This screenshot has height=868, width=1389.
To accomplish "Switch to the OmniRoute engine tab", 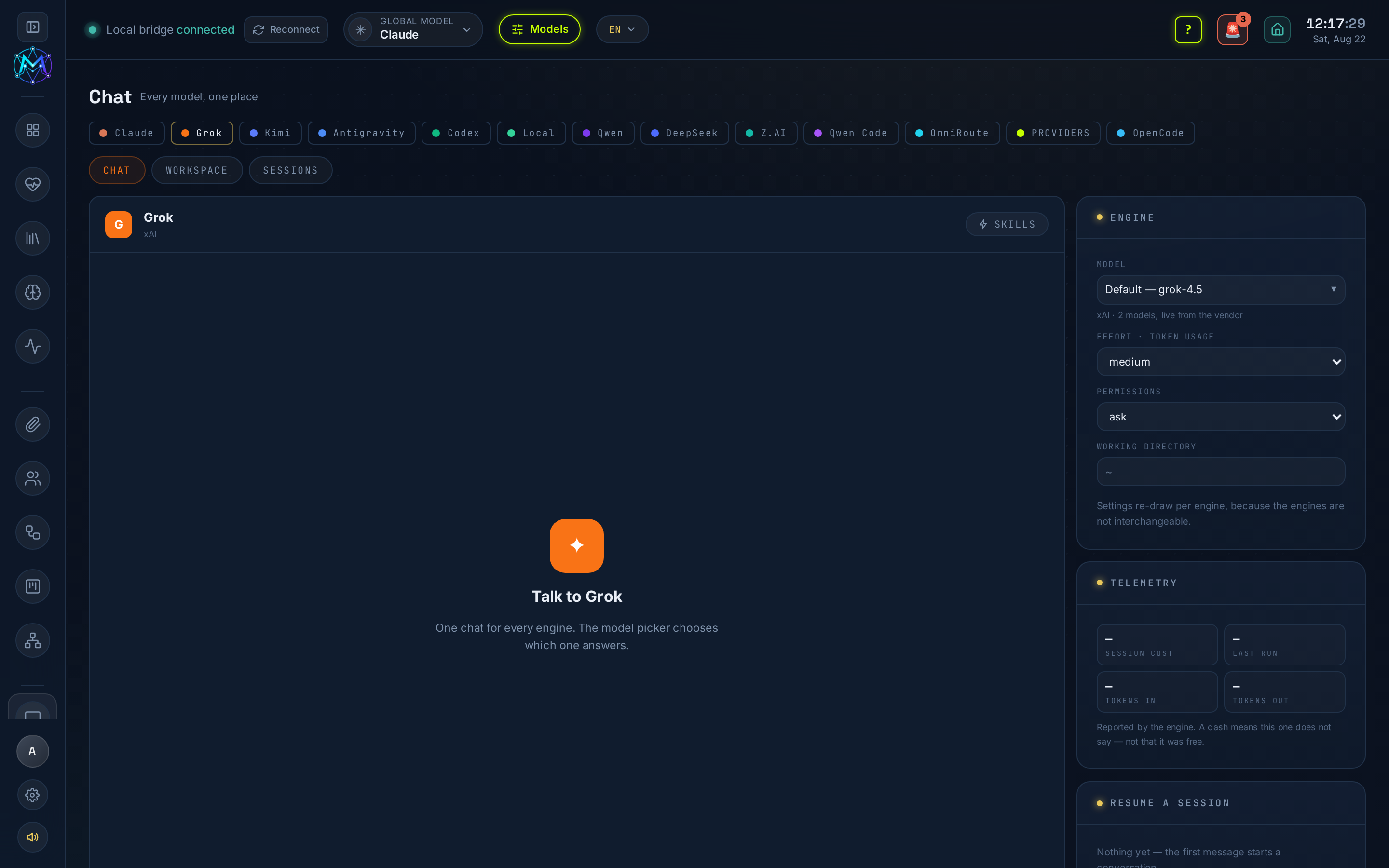I will (x=952, y=133).
